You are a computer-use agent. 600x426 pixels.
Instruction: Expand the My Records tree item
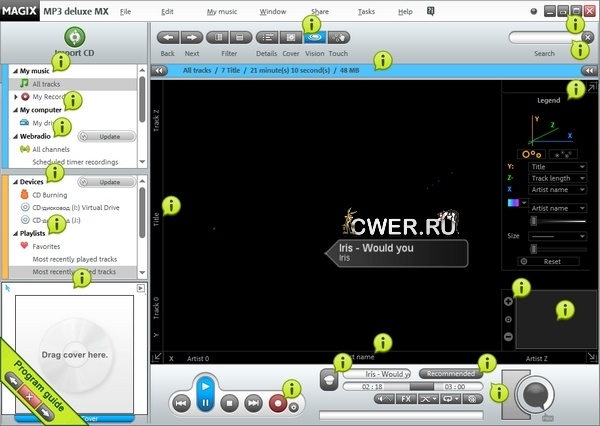click(x=15, y=97)
